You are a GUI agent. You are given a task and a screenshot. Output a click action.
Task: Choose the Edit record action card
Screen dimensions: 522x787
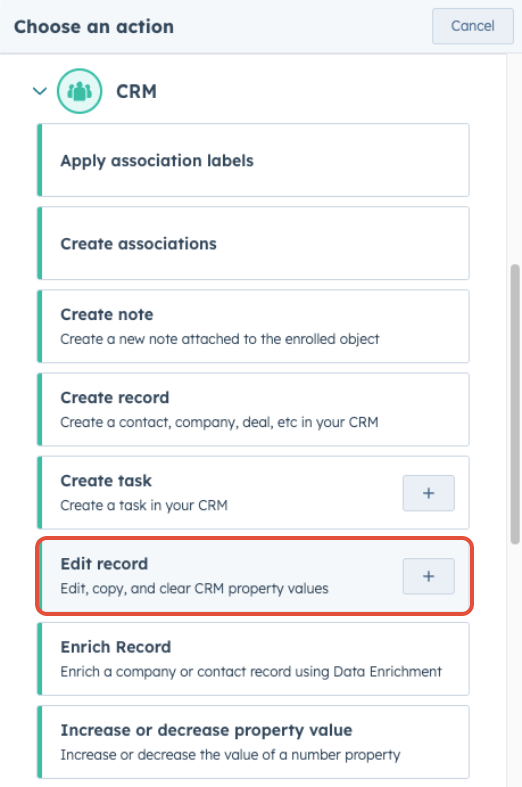click(x=253, y=576)
